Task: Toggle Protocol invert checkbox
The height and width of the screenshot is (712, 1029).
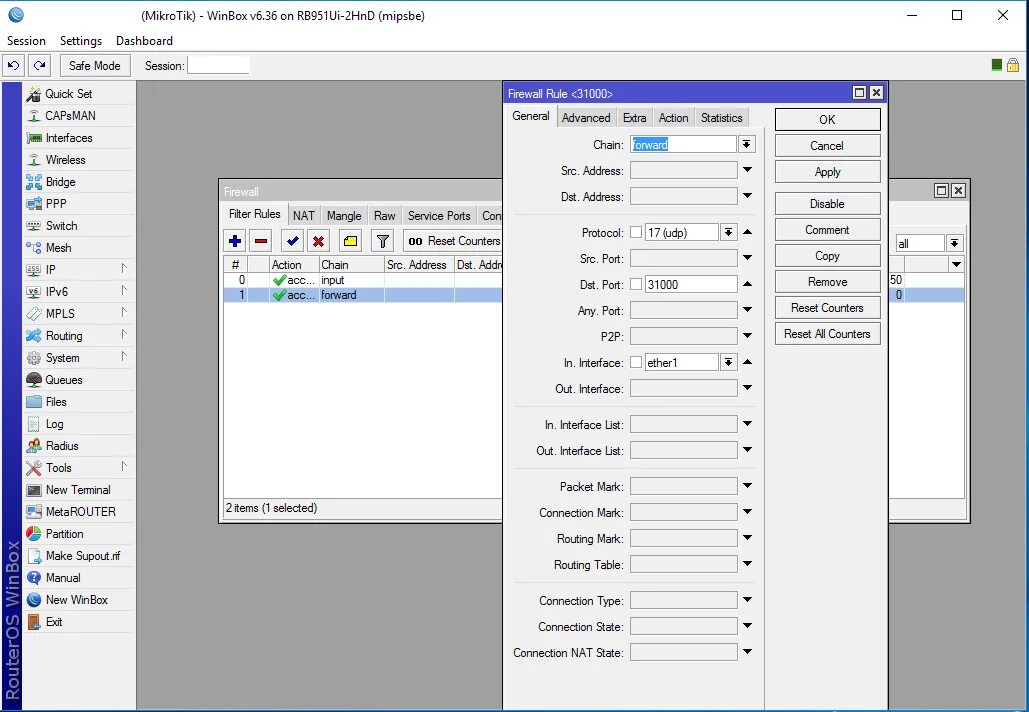Action: click(636, 232)
